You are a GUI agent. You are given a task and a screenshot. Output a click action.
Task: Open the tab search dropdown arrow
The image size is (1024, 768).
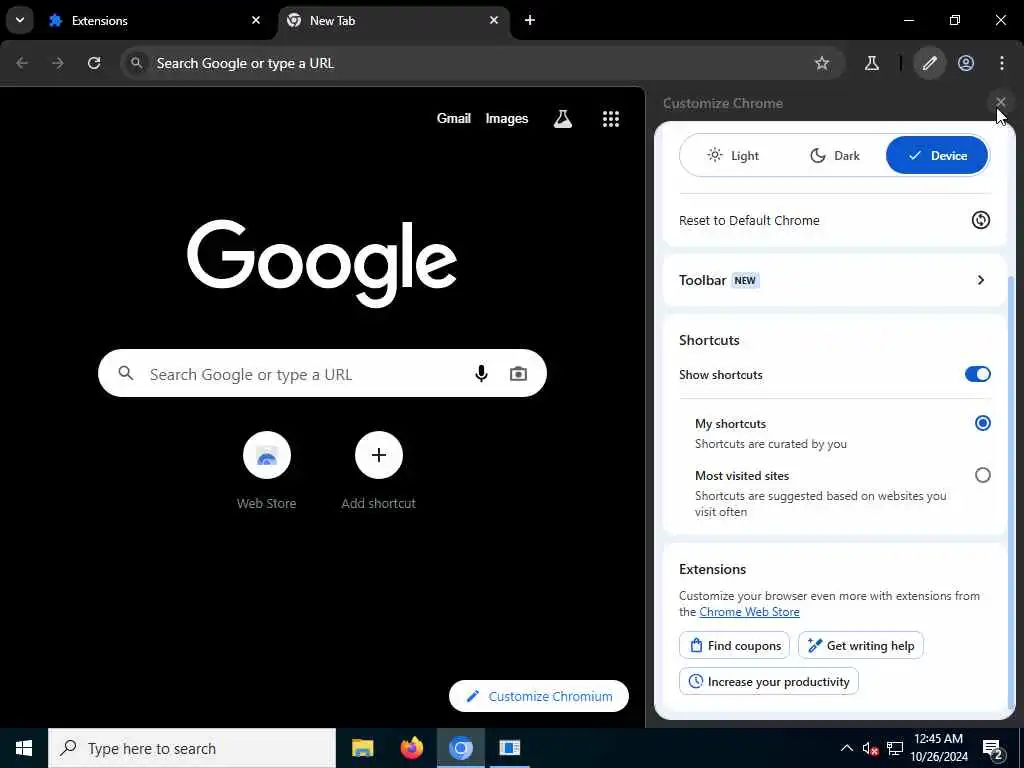point(20,20)
